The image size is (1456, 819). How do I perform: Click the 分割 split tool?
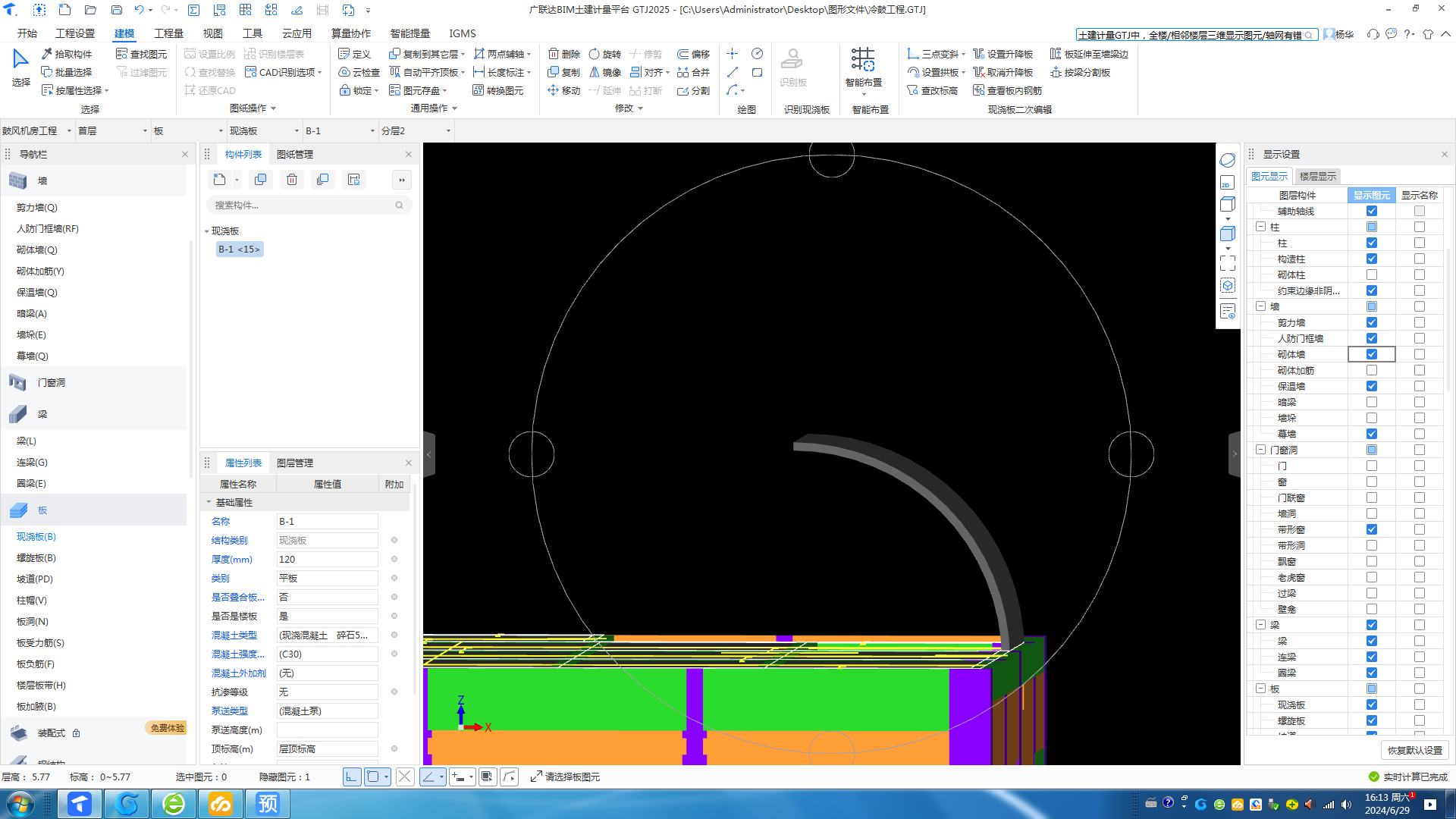pyautogui.click(x=694, y=90)
